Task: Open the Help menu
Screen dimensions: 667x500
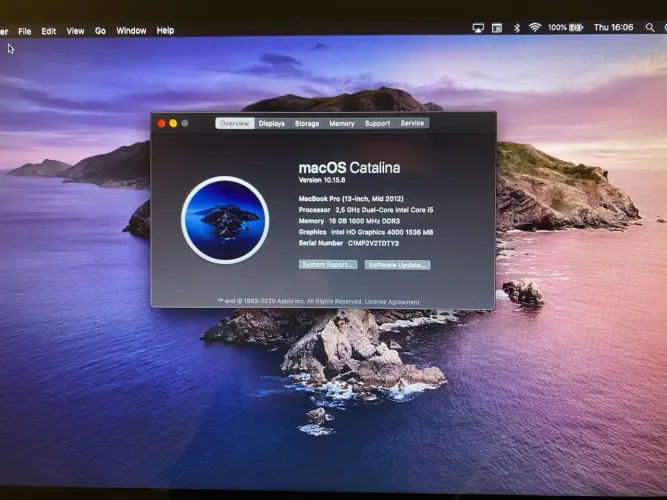Action: [165, 31]
